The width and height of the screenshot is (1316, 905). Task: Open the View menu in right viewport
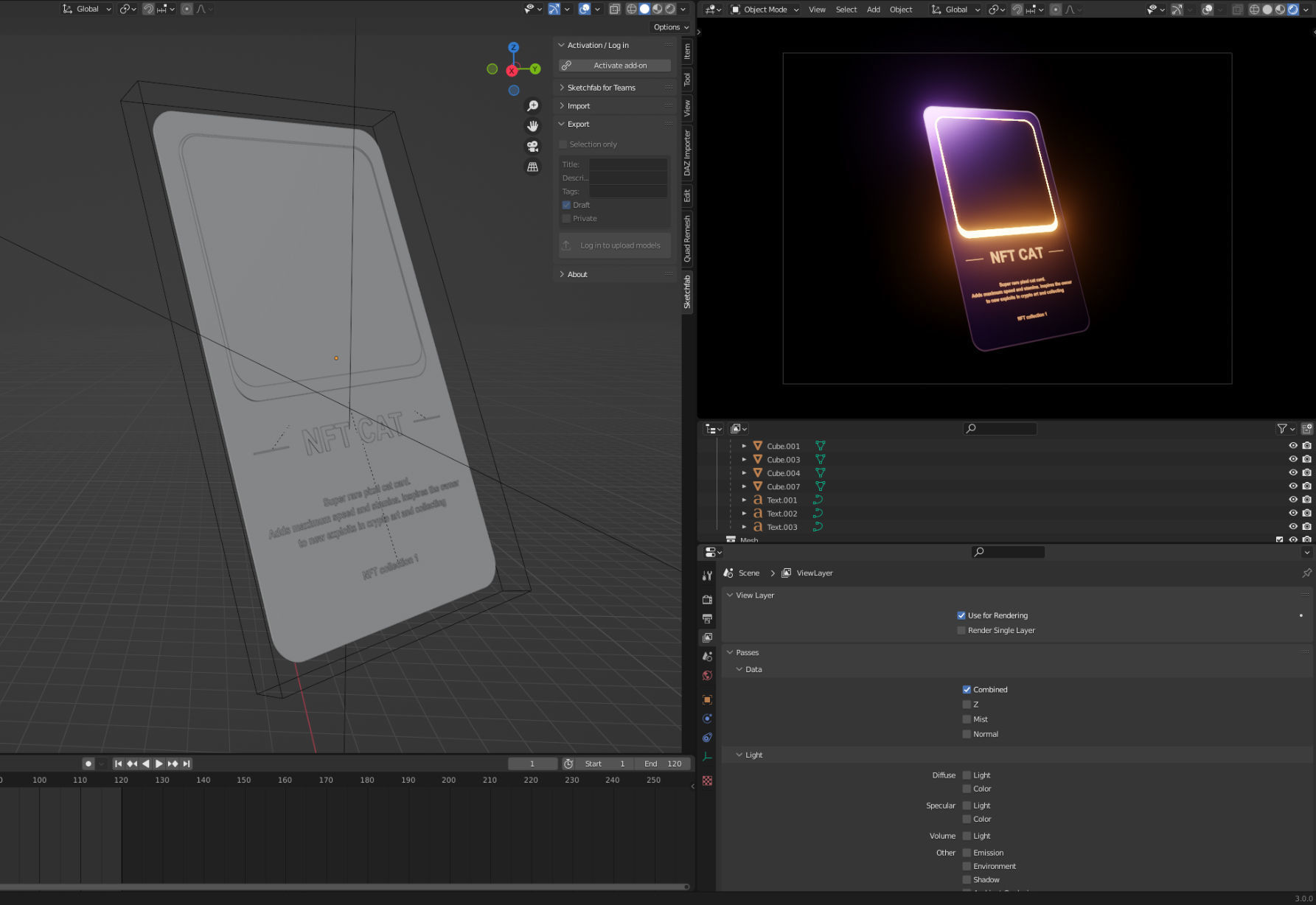pyautogui.click(x=817, y=10)
